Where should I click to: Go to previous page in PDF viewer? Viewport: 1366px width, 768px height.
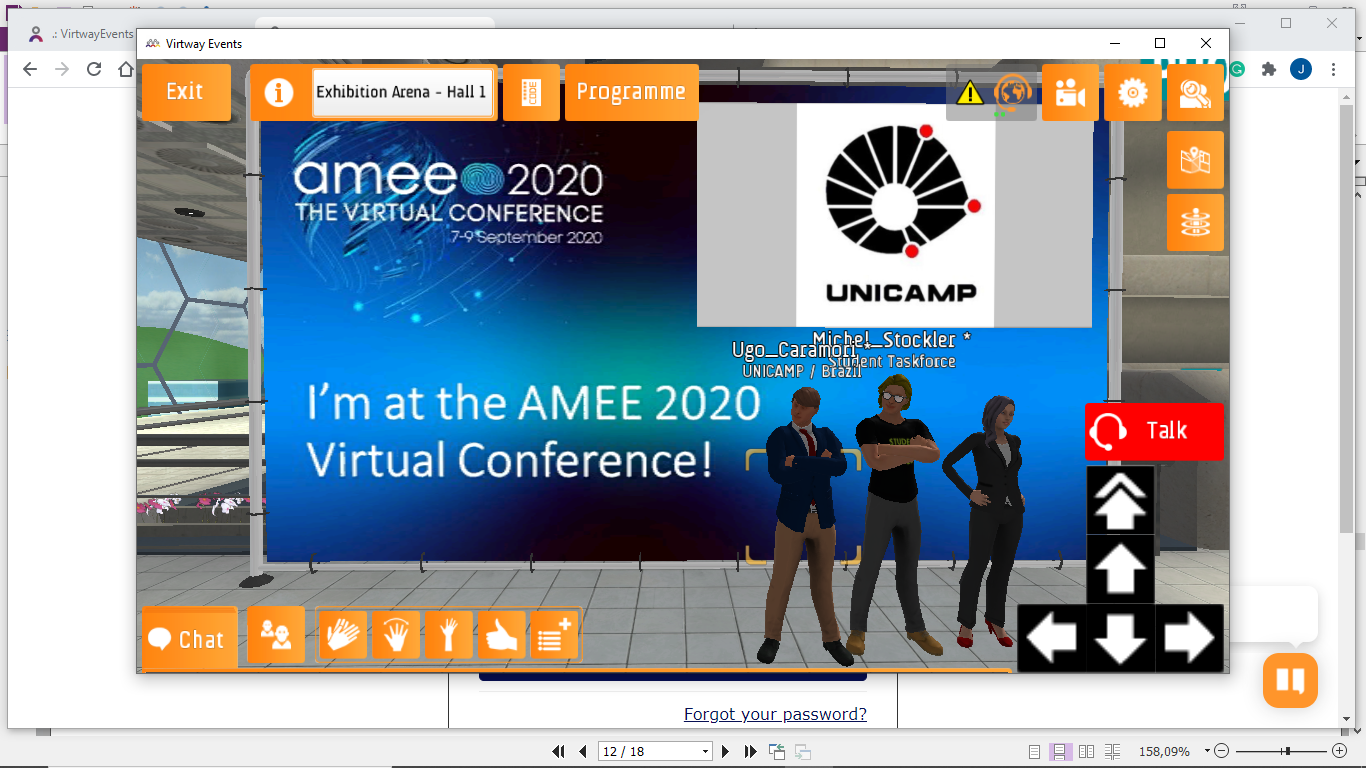pos(583,751)
